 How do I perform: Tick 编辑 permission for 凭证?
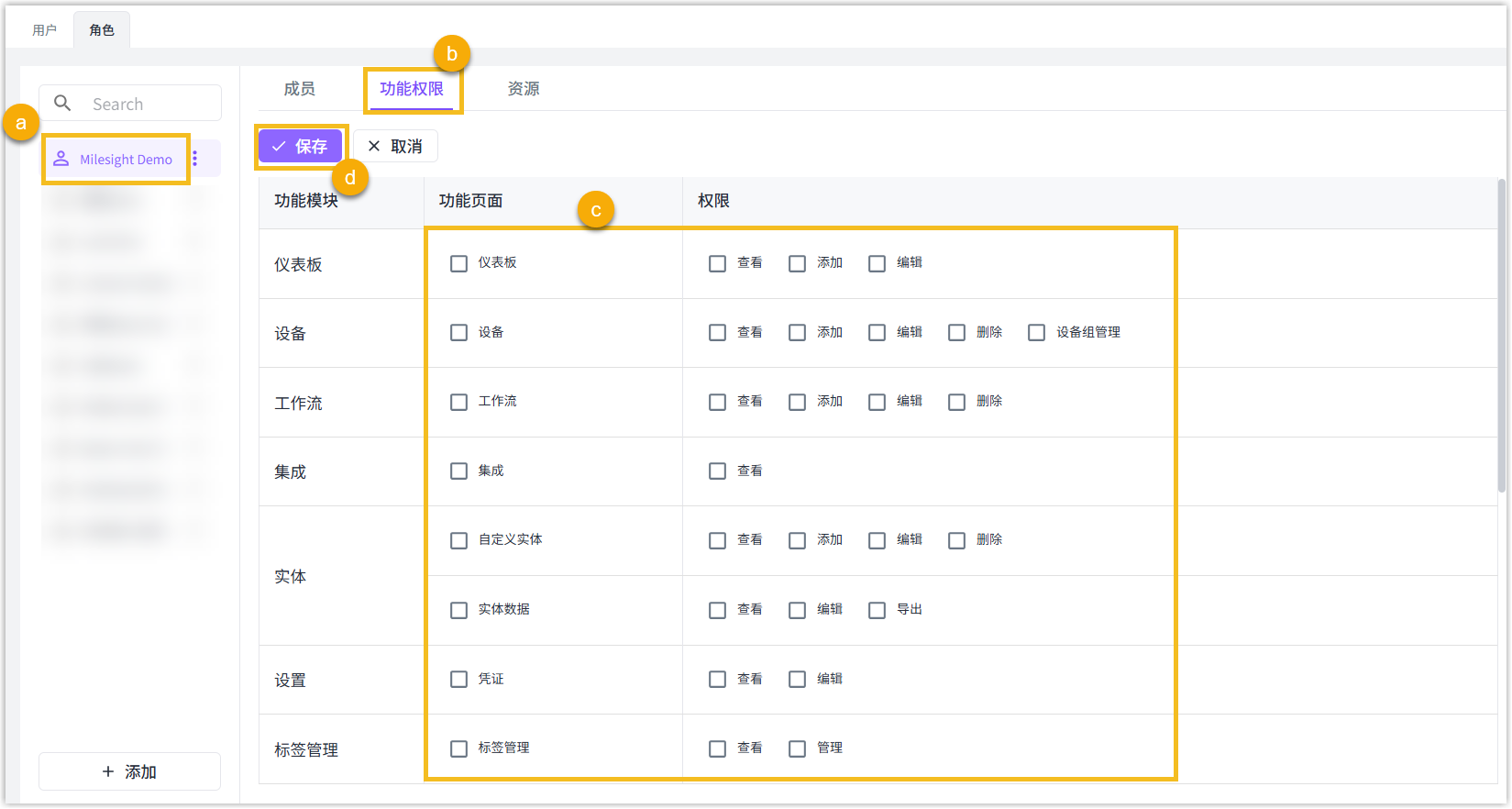click(797, 679)
